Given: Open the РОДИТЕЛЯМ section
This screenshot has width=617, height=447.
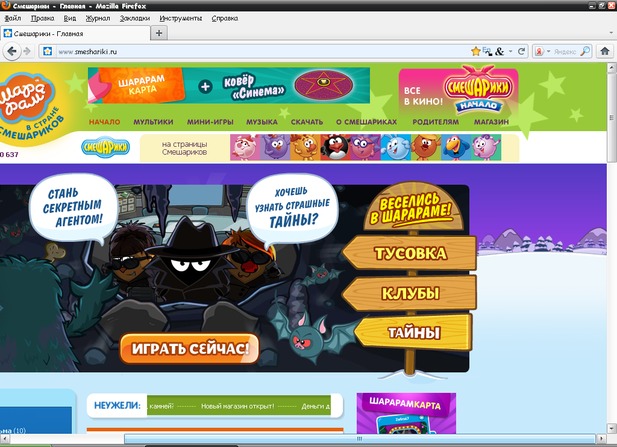Looking at the screenshot, I should 436,122.
